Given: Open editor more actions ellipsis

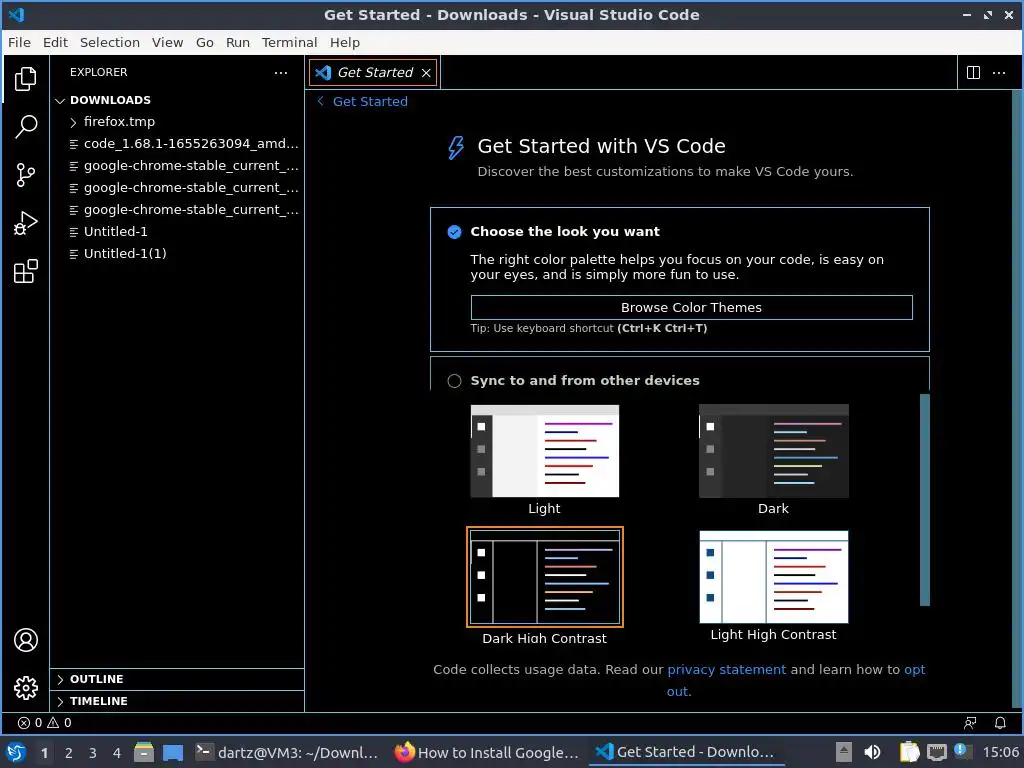Looking at the screenshot, I should coord(999,72).
